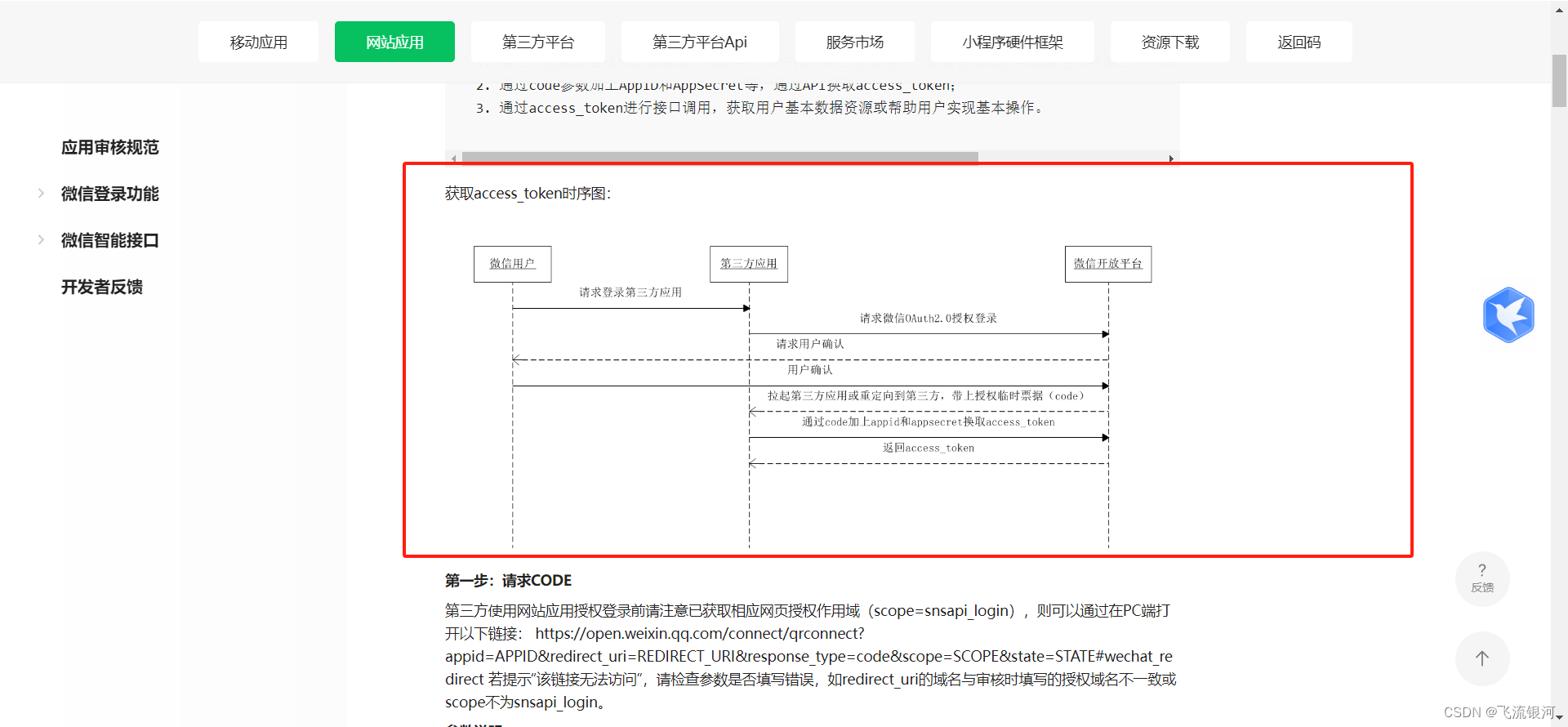This screenshot has width=1568, height=727.
Task: Click the 请求微信OAuth2.0授权登录 diagram label
Action: pos(929,319)
